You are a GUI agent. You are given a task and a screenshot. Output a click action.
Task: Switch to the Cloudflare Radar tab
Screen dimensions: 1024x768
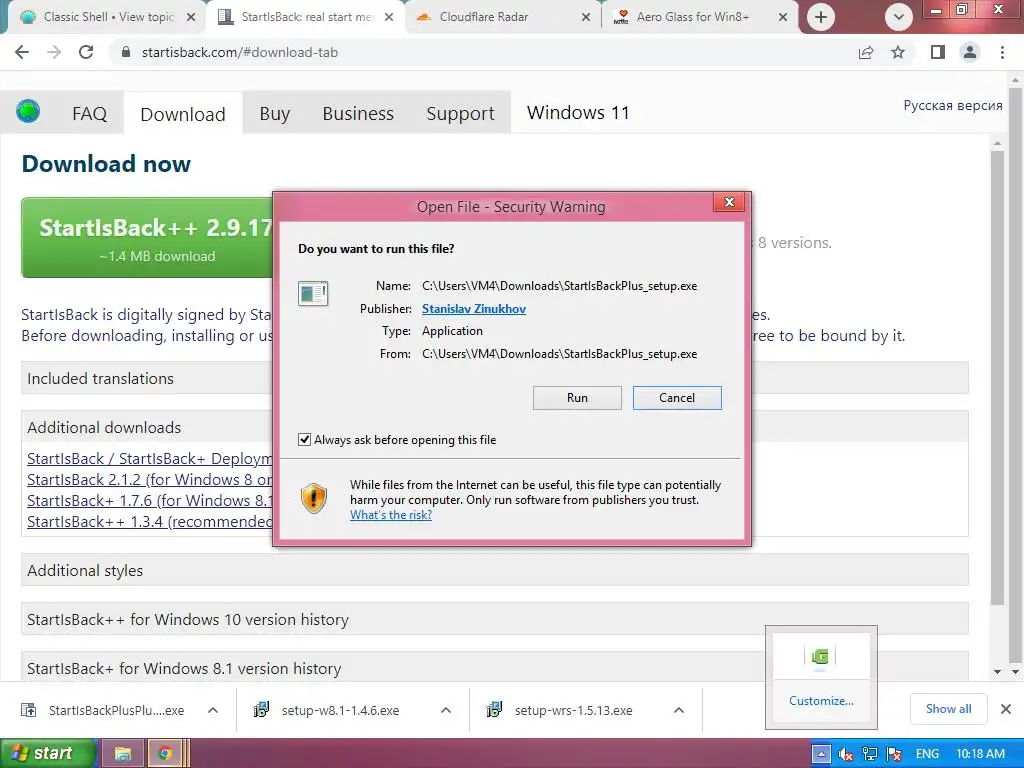click(500, 17)
